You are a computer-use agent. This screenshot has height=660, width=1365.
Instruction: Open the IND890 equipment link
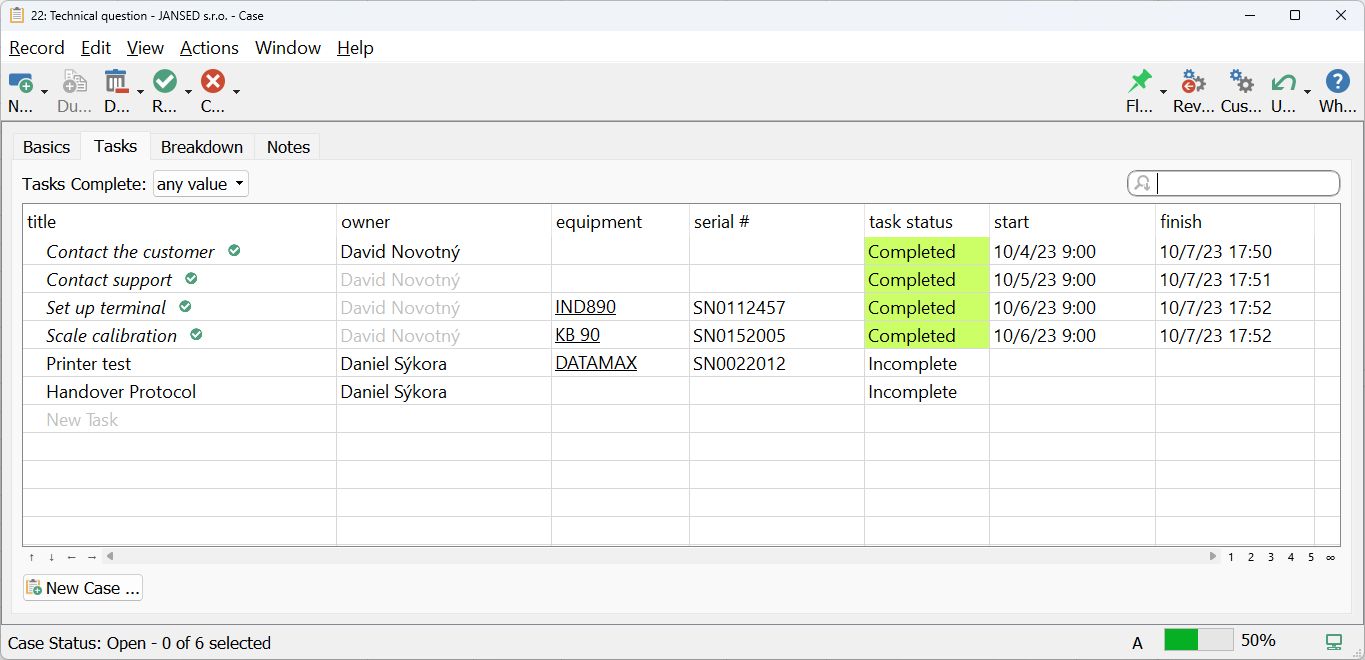pos(585,307)
